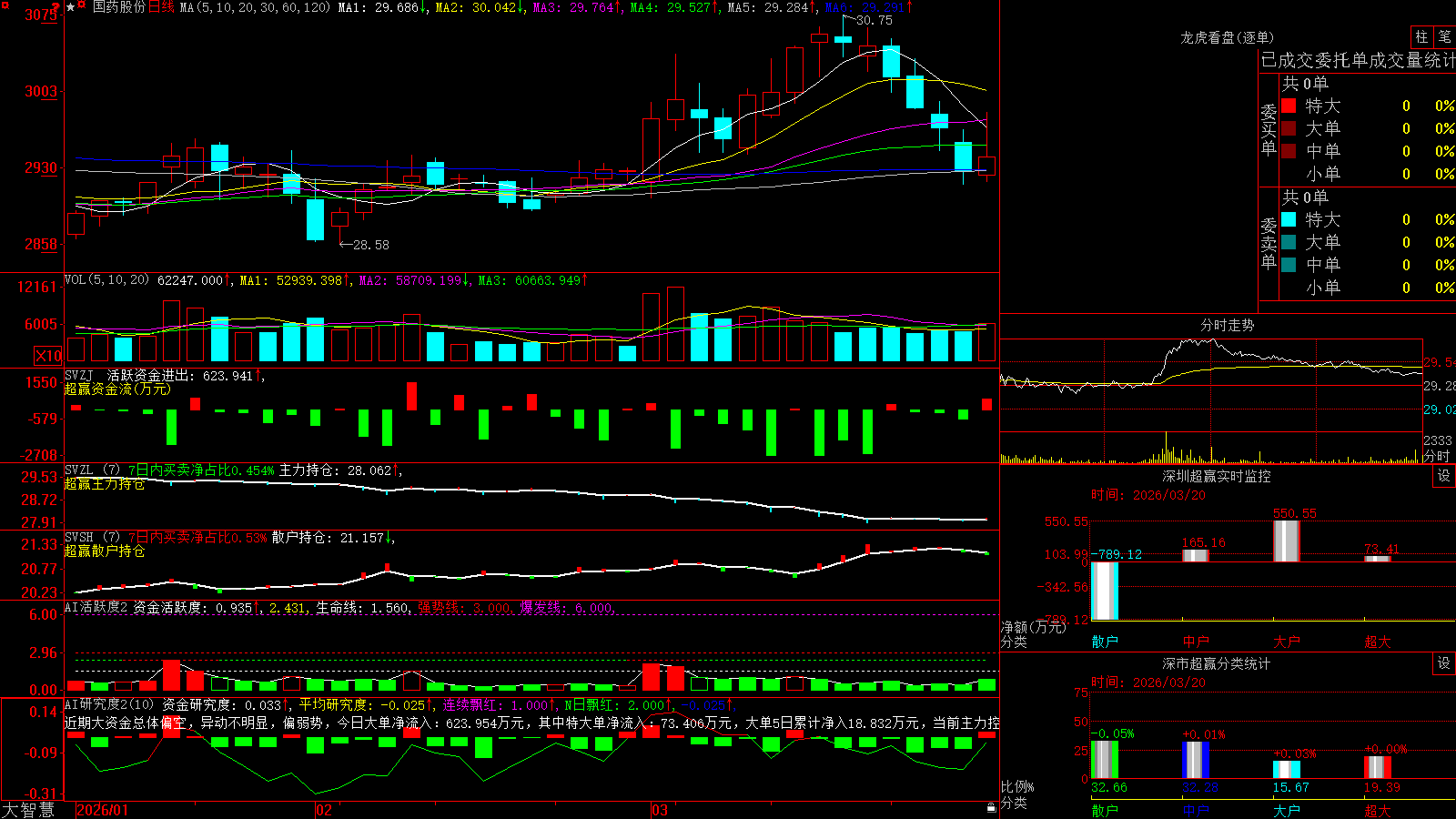Image resolution: width=1456 pixels, height=819 pixels.
Task: Click the 小单 row label under 委卖单
Action: (x=1323, y=288)
